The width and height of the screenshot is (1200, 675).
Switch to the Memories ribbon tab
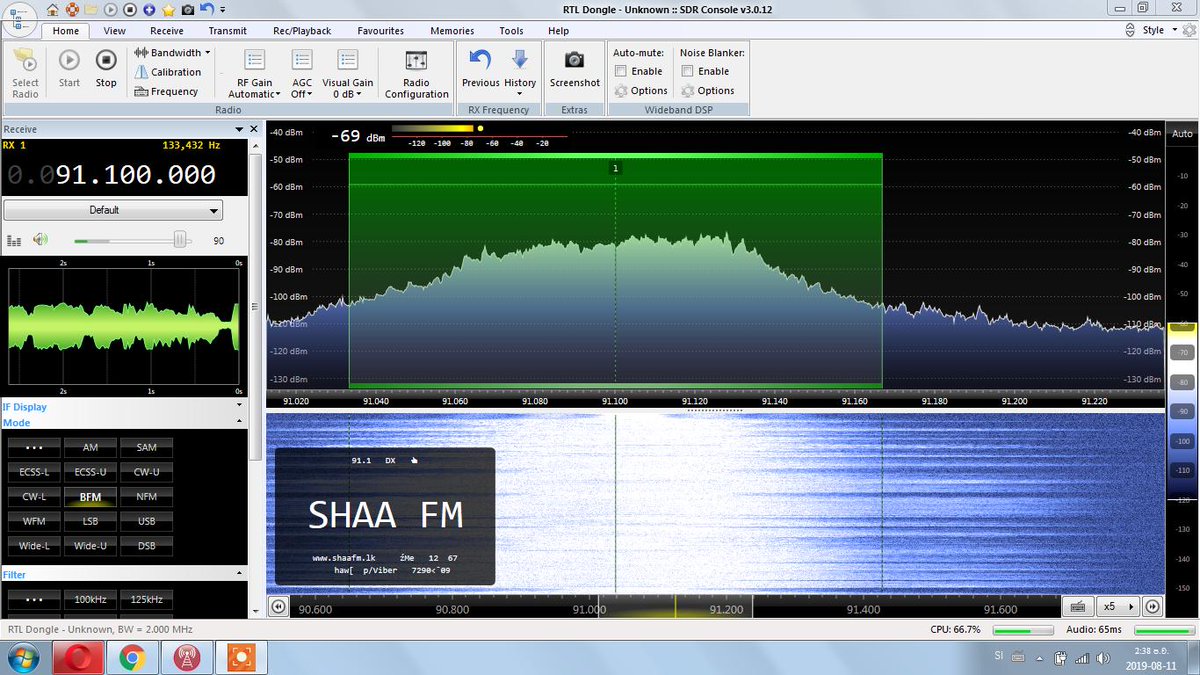pyautogui.click(x=451, y=30)
